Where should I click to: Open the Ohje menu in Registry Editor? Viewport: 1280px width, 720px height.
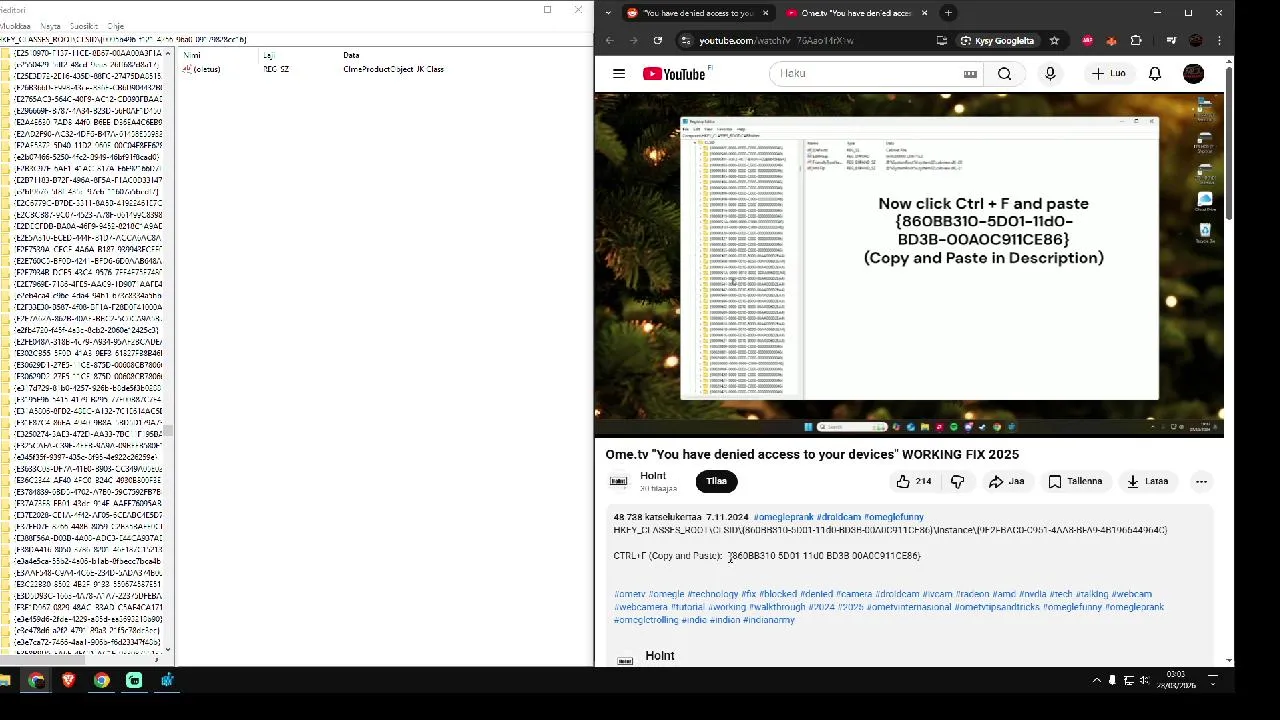click(115, 26)
